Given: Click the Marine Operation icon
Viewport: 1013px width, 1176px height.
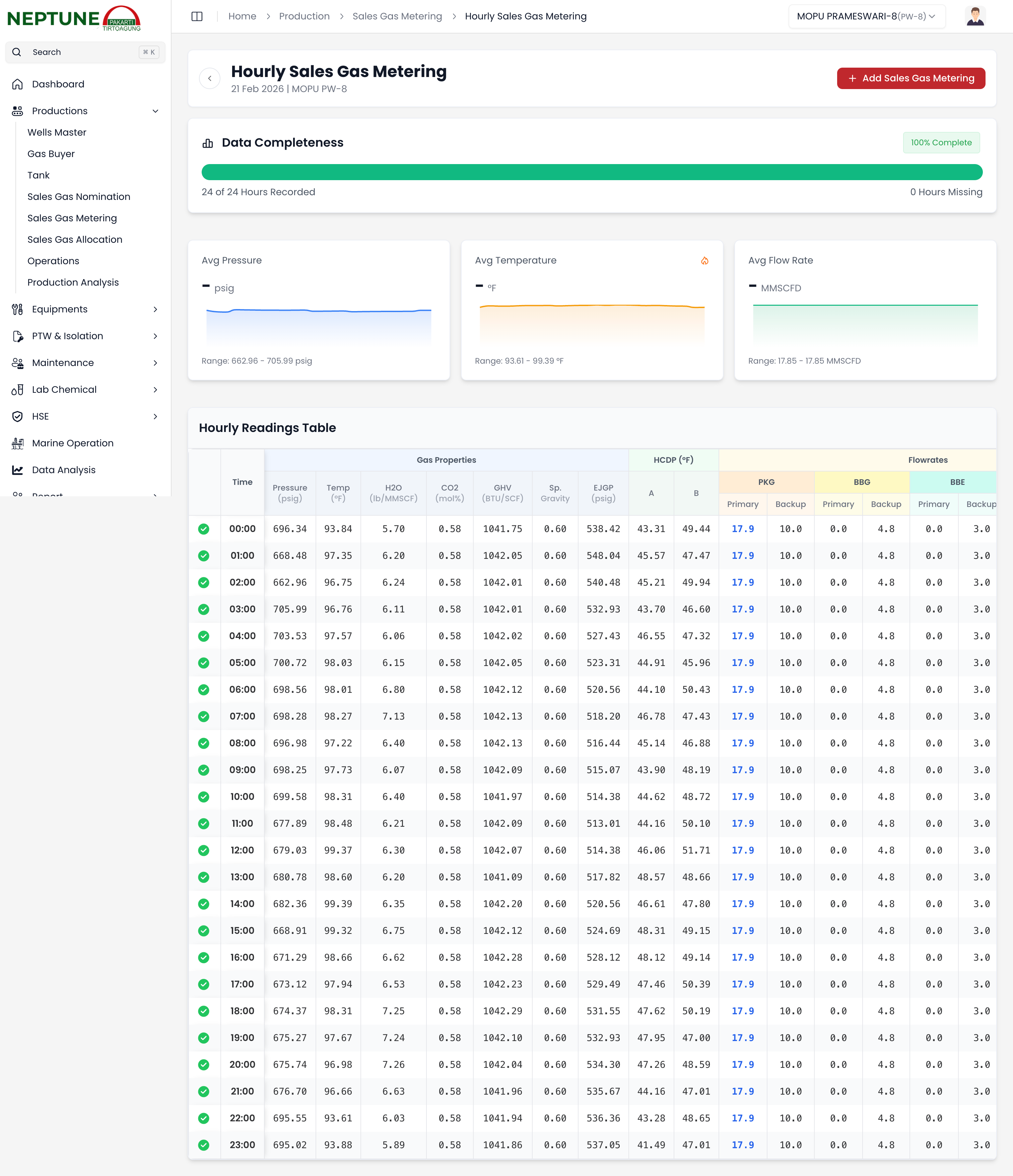Looking at the screenshot, I should tap(18, 443).
